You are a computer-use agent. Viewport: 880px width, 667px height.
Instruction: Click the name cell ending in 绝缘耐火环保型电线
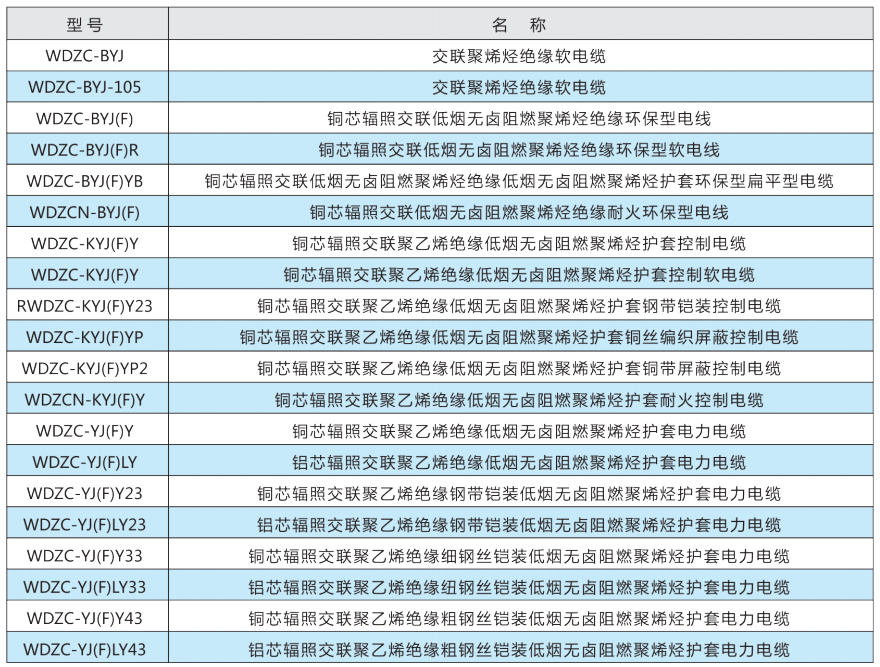coord(519,212)
